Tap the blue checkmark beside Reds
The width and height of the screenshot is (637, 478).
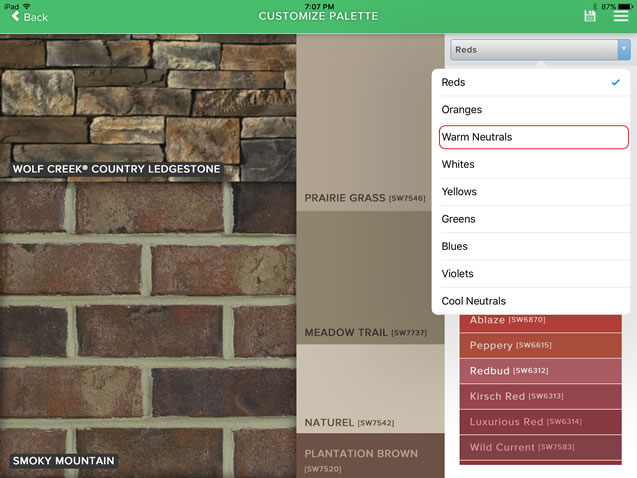[616, 82]
